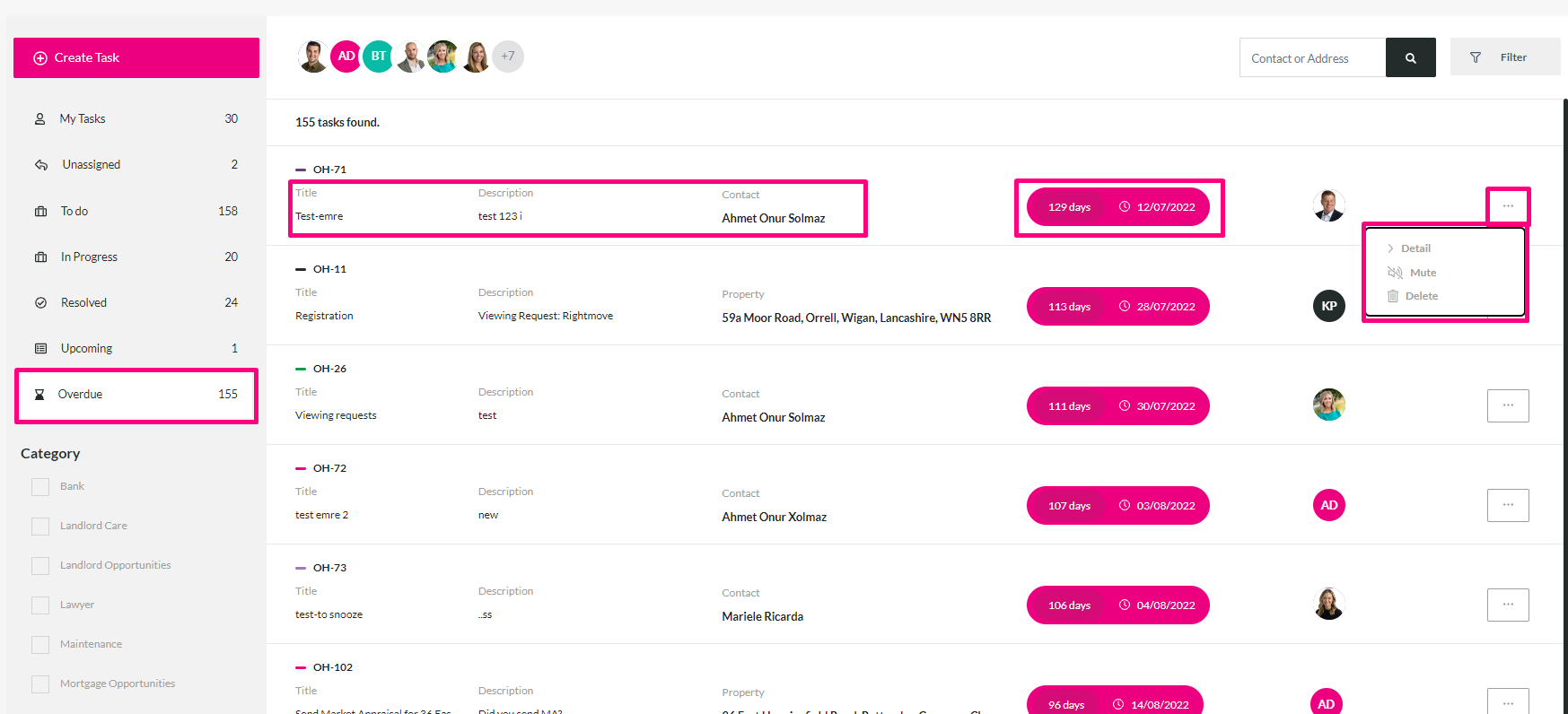Viewport: 1568px width, 714px height.
Task: Open the Filter panel
Action: coord(1505,57)
